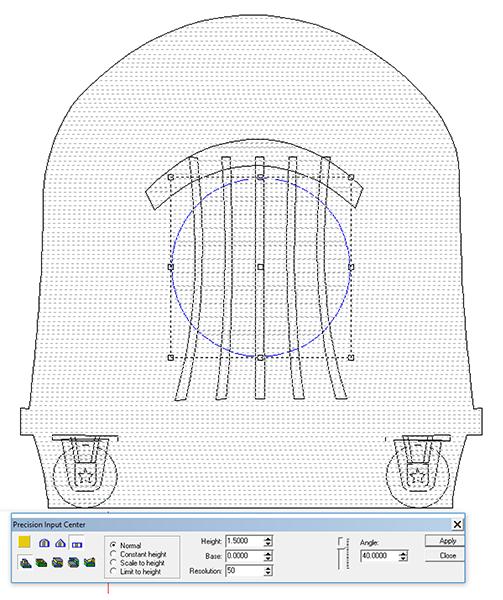The width and height of the screenshot is (503, 600).
Task: Click the top-right selection handle of the circle
Action: (351, 177)
